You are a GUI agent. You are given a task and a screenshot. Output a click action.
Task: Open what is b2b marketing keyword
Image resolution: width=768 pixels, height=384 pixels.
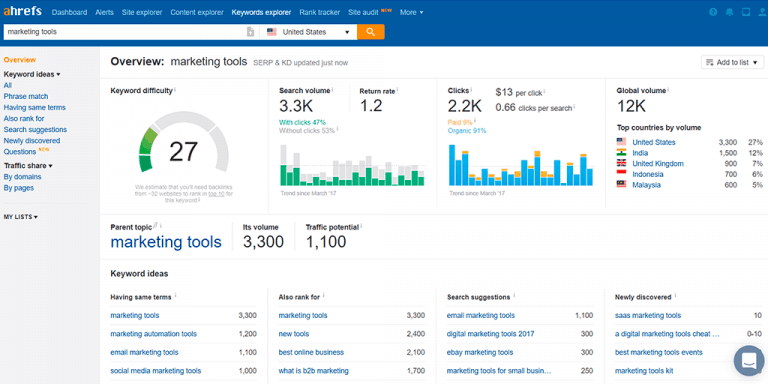(313, 371)
